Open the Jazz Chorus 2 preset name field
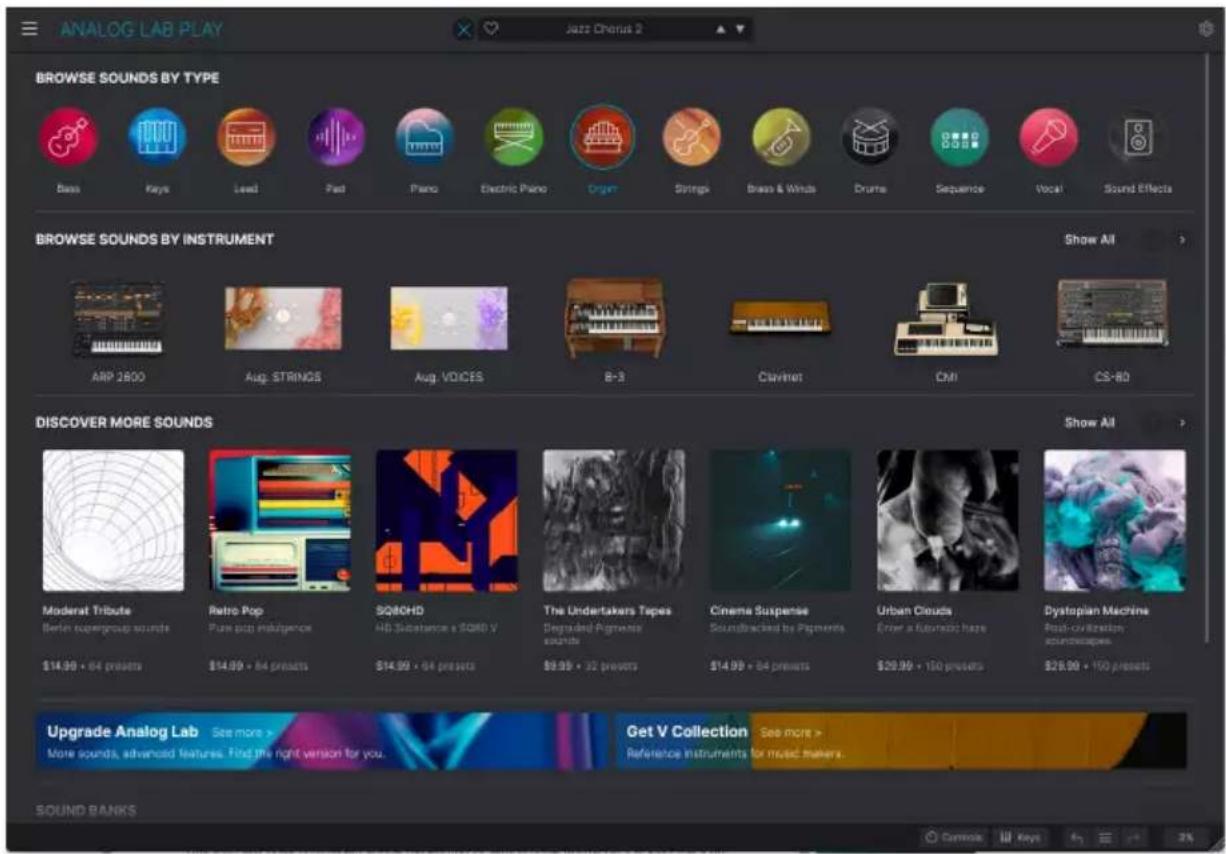1226x854 pixels. click(604, 29)
